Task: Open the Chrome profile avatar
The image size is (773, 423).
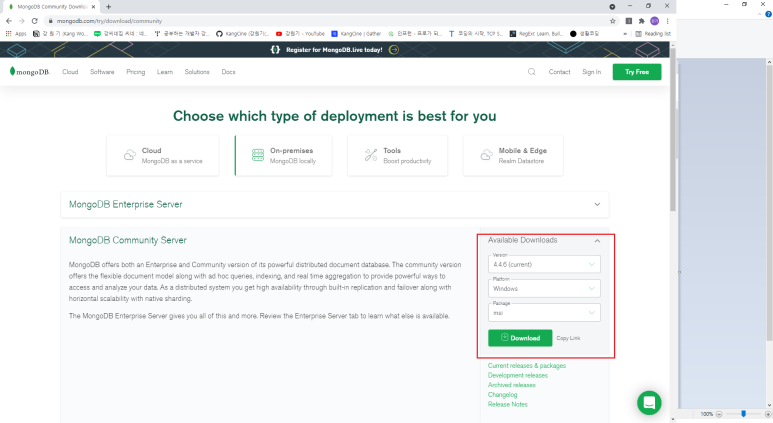Action: pos(655,21)
